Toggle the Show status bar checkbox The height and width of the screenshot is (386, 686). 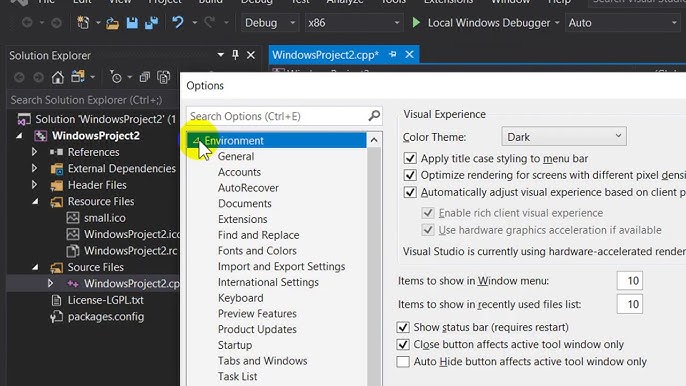click(x=403, y=327)
